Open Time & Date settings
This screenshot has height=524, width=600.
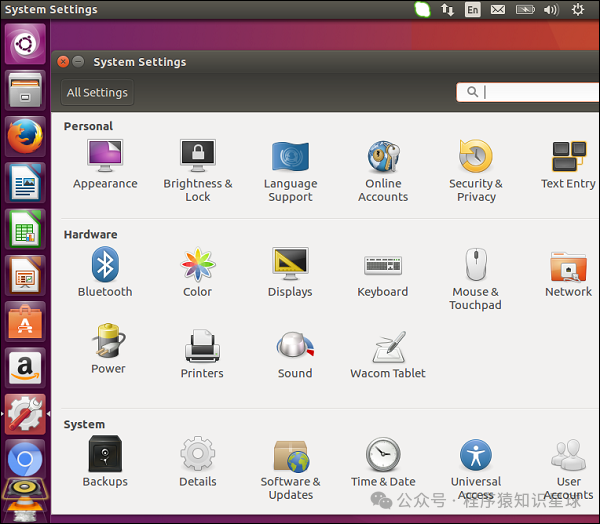pyautogui.click(x=383, y=462)
